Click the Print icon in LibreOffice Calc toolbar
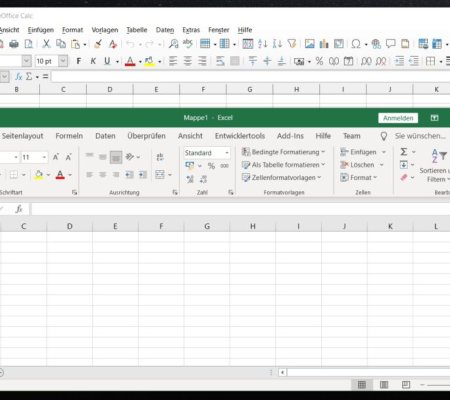This screenshot has height=400, width=450. [14, 44]
